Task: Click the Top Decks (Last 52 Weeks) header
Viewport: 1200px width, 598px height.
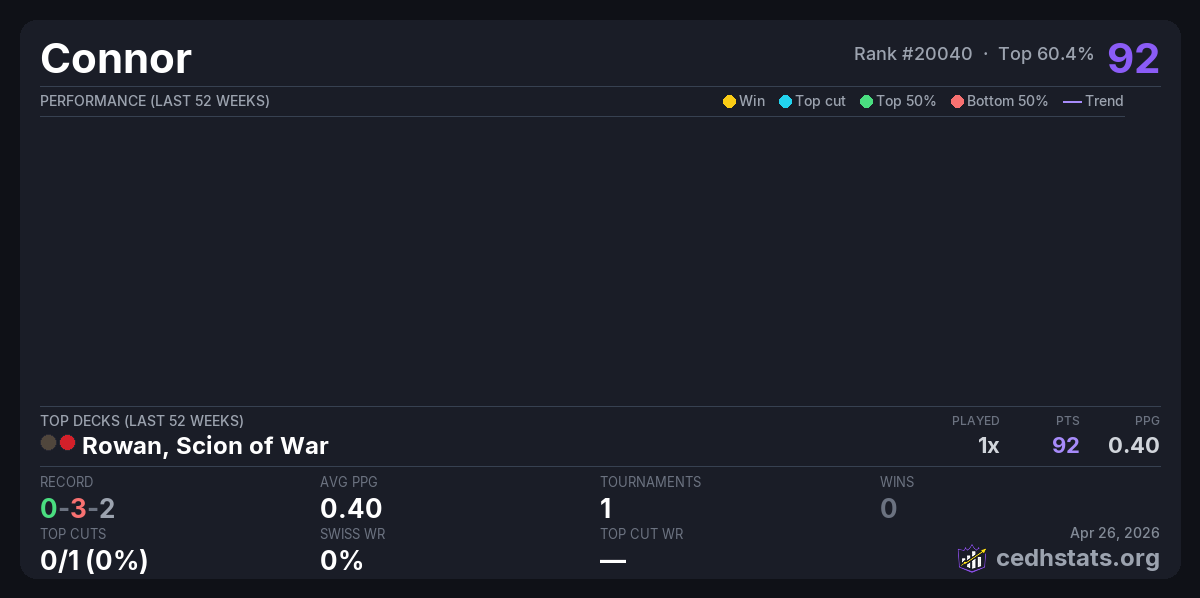Action: pyautogui.click(x=142, y=421)
